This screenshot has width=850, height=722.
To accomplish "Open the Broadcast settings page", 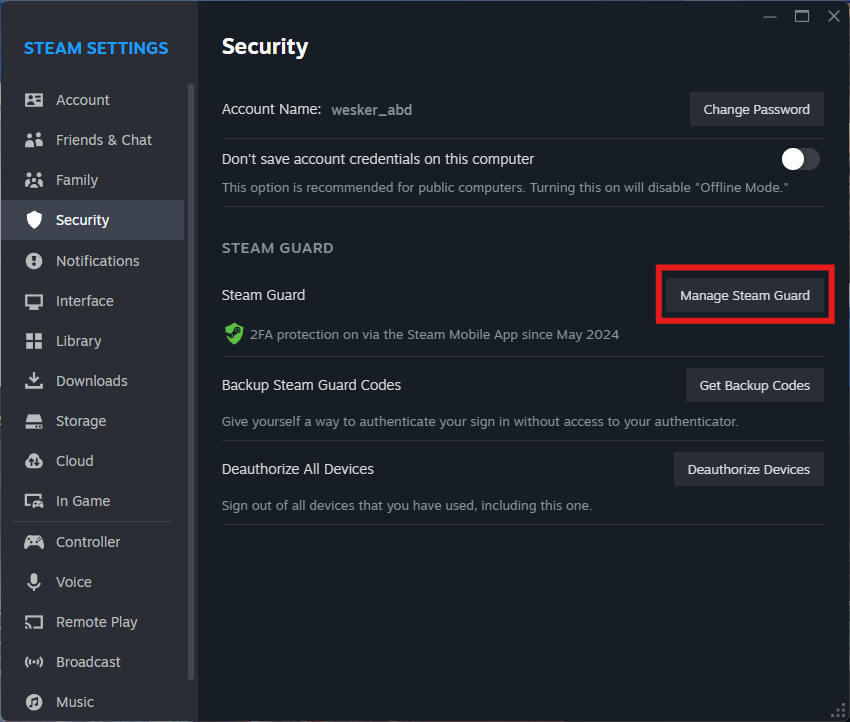I will coord(88,662).
